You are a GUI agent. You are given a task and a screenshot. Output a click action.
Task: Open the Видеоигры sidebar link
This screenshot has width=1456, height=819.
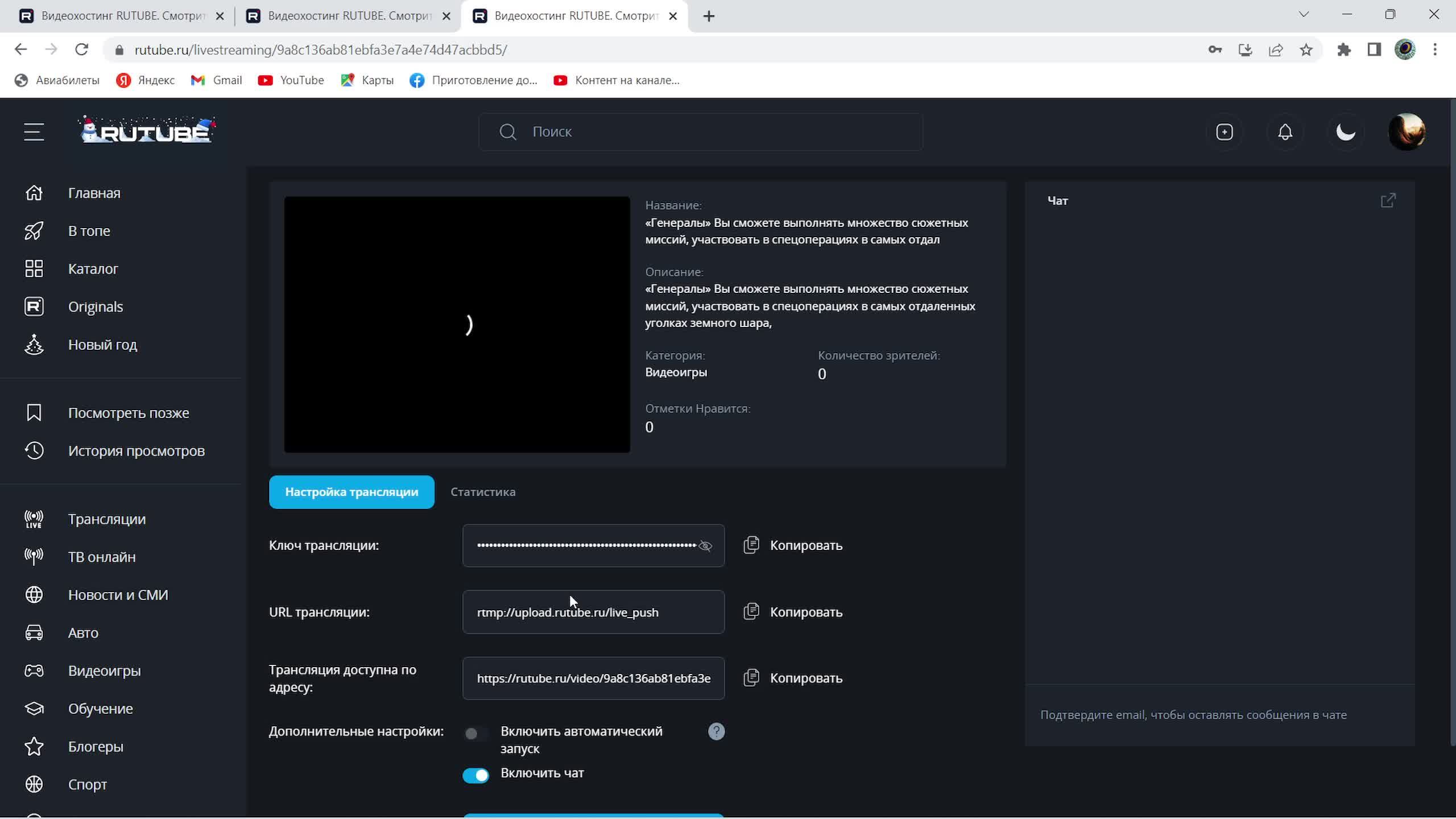coord(104,671)
